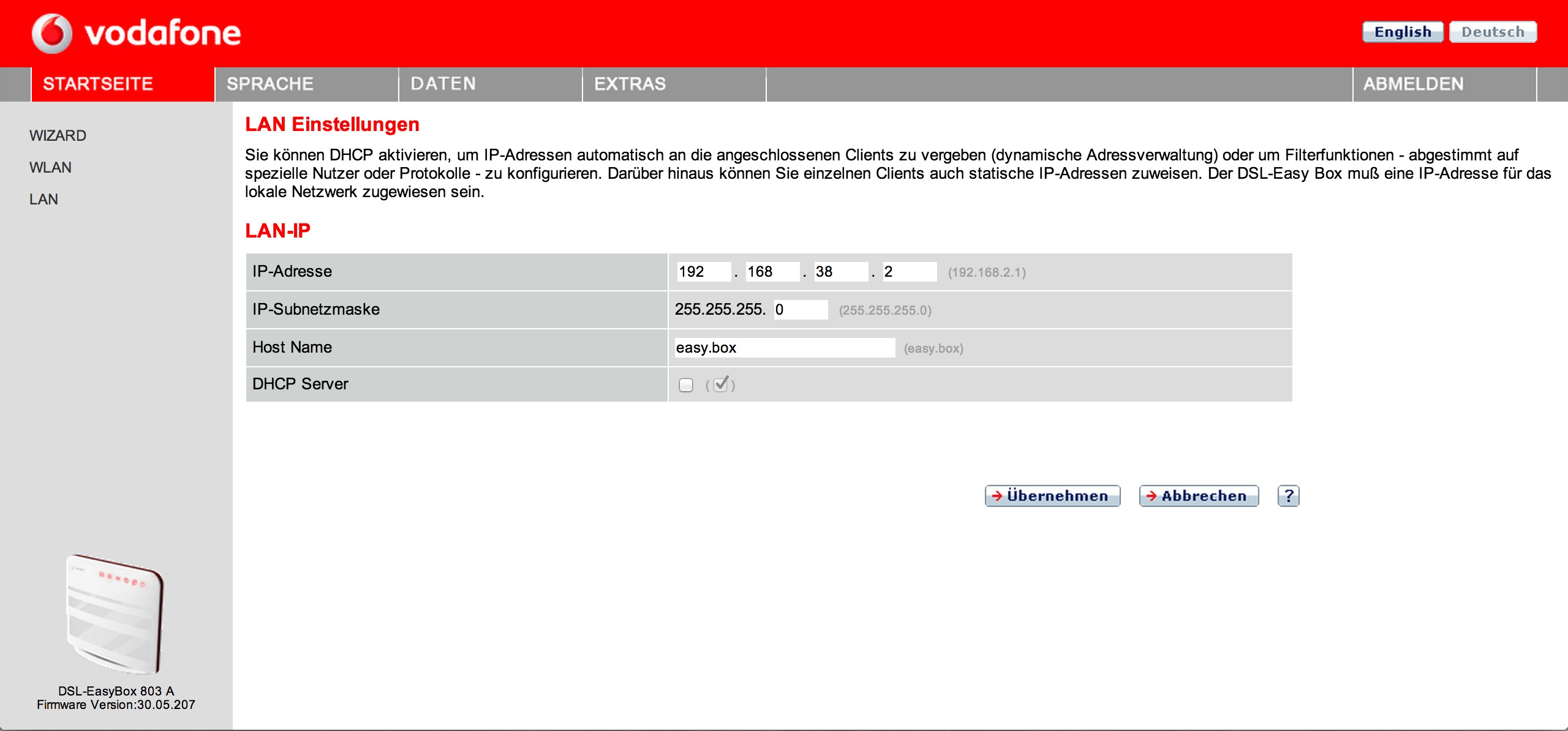Click the Vodafone logo icon
Viewport: 1568px width, 731px height.
click(52, 33)
